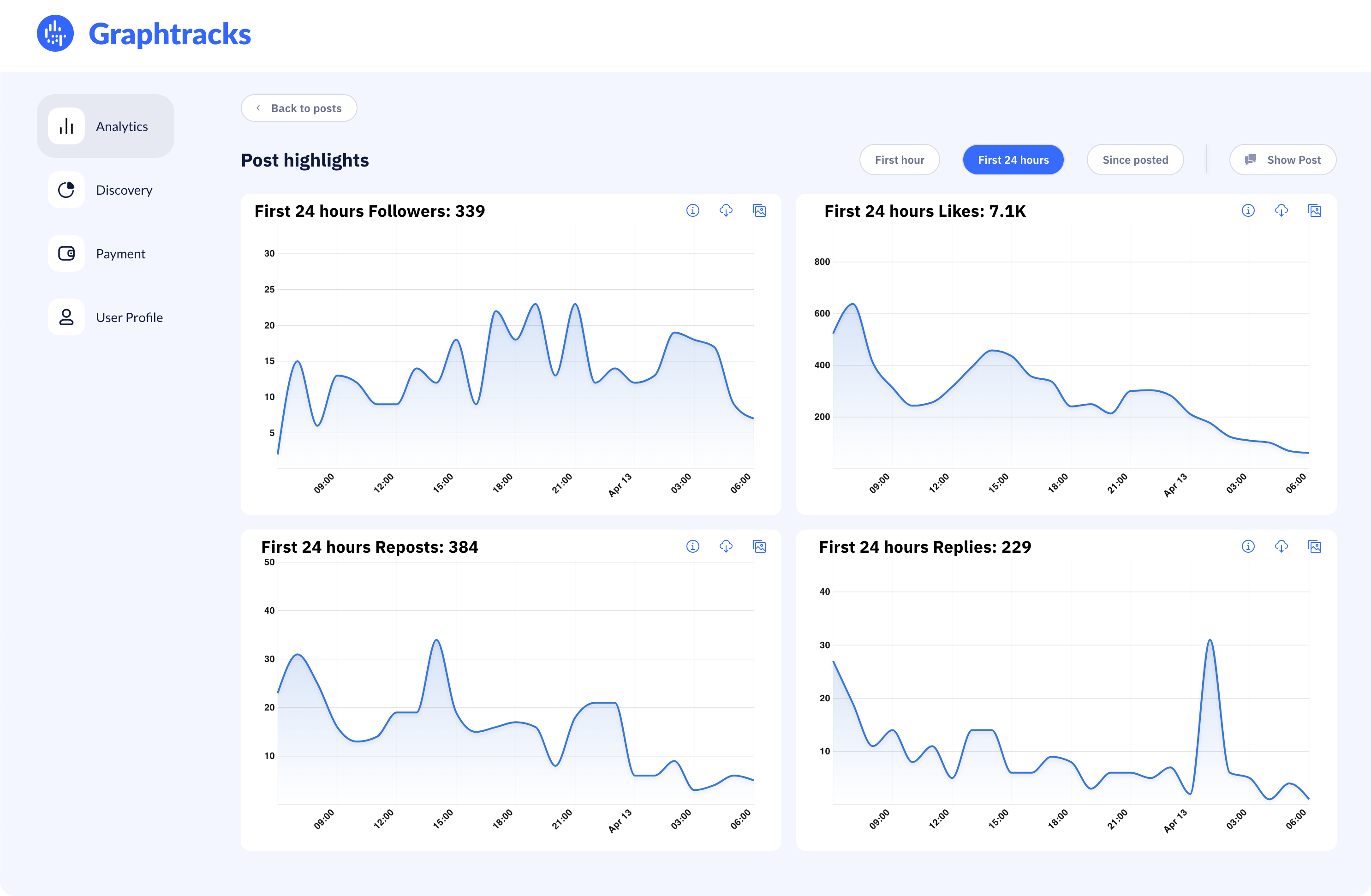Viewport: 1371px width, 896px height.
Task: Save Reposts chart as image
Action: pyautogui.click(x=759, y=546)
